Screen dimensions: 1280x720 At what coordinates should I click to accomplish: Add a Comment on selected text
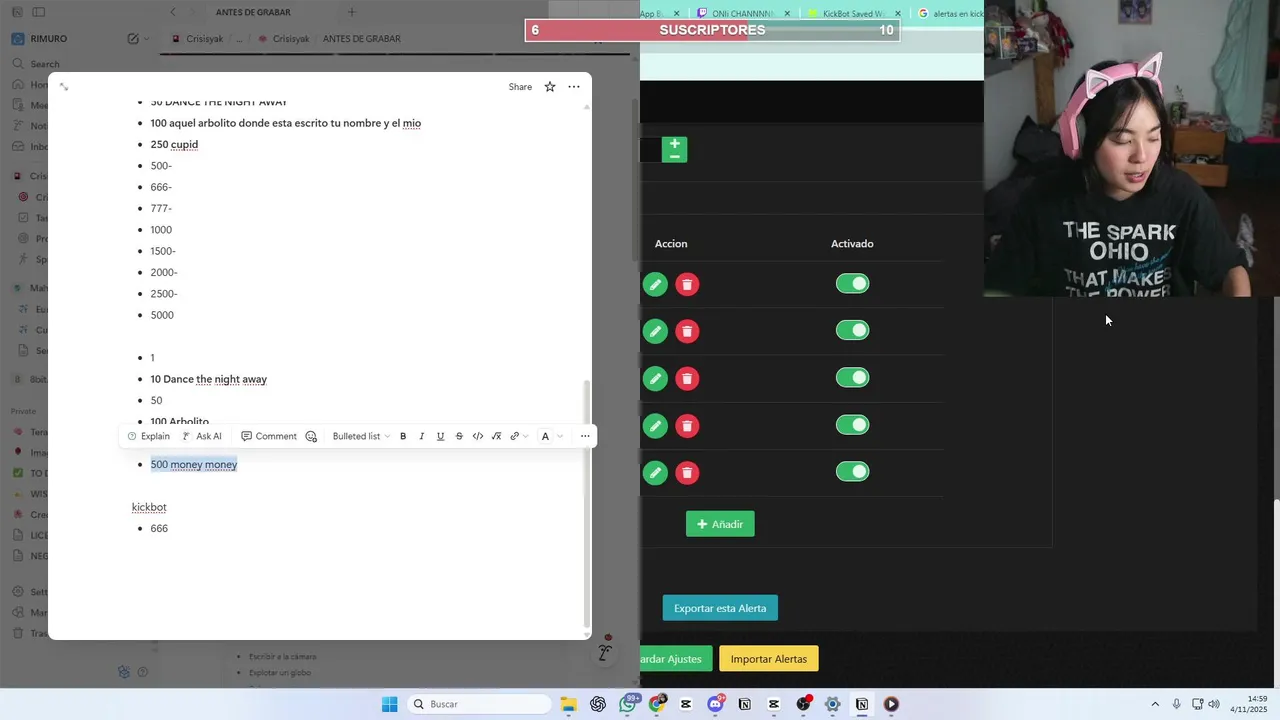click(x=269, y=436)
